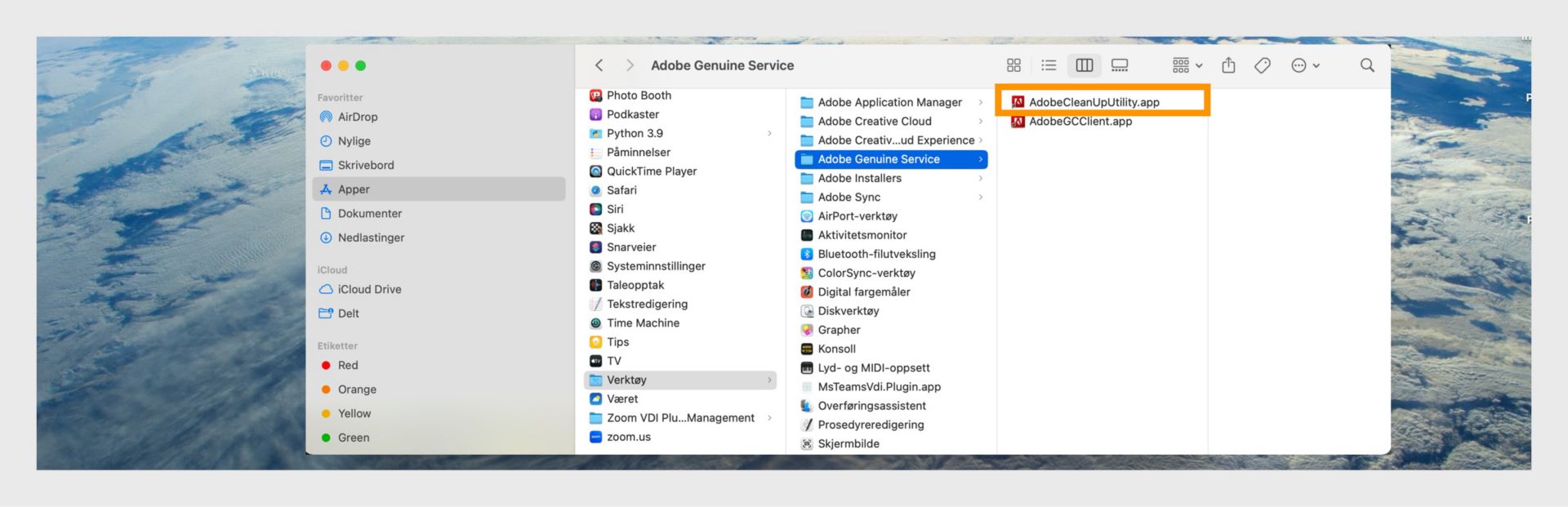Select Apper in the sidebar
This screenshot has height=507, width=1568.
tap(439, 189)
